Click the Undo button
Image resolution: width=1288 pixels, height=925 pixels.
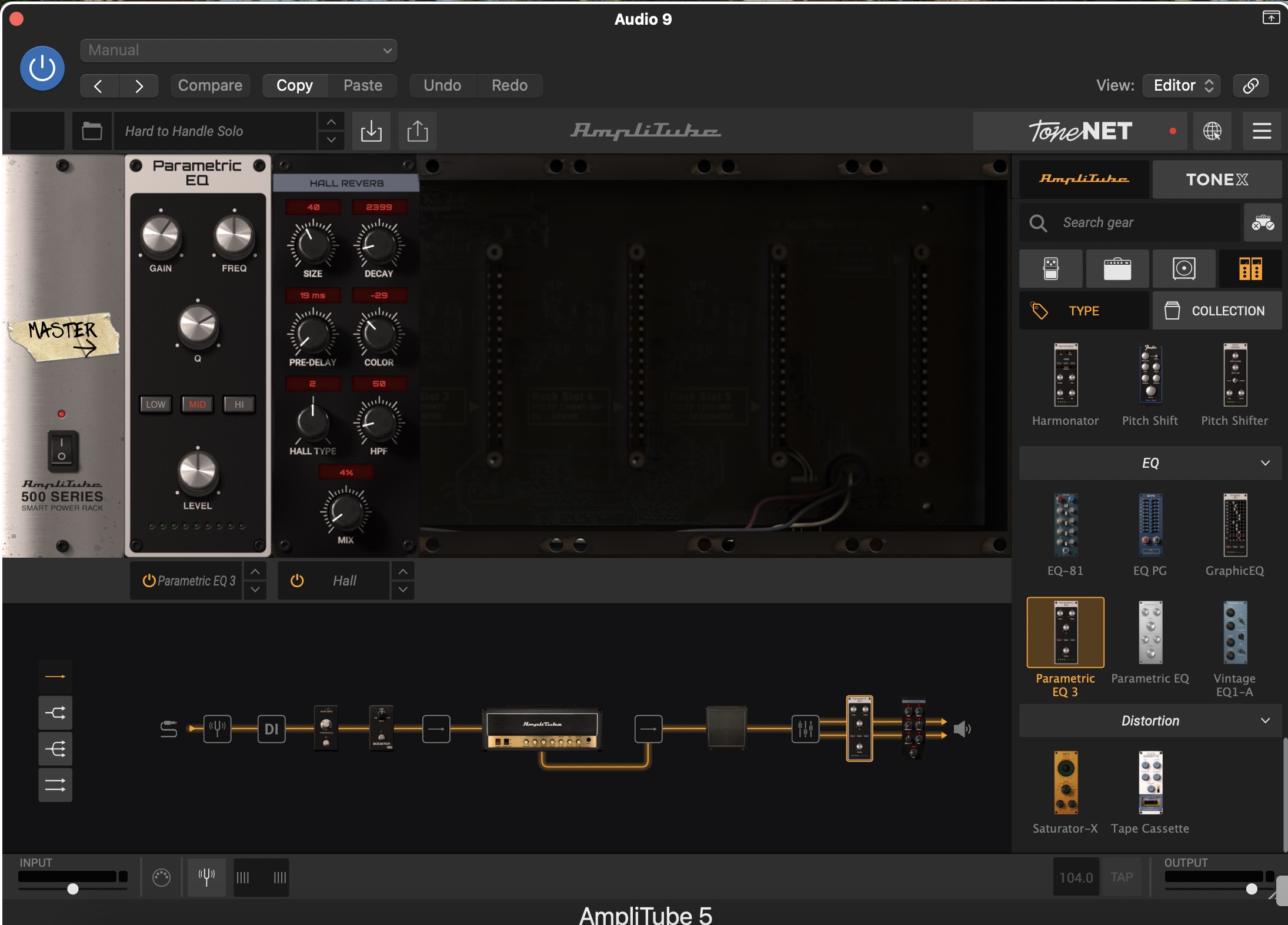pos(442,86)
